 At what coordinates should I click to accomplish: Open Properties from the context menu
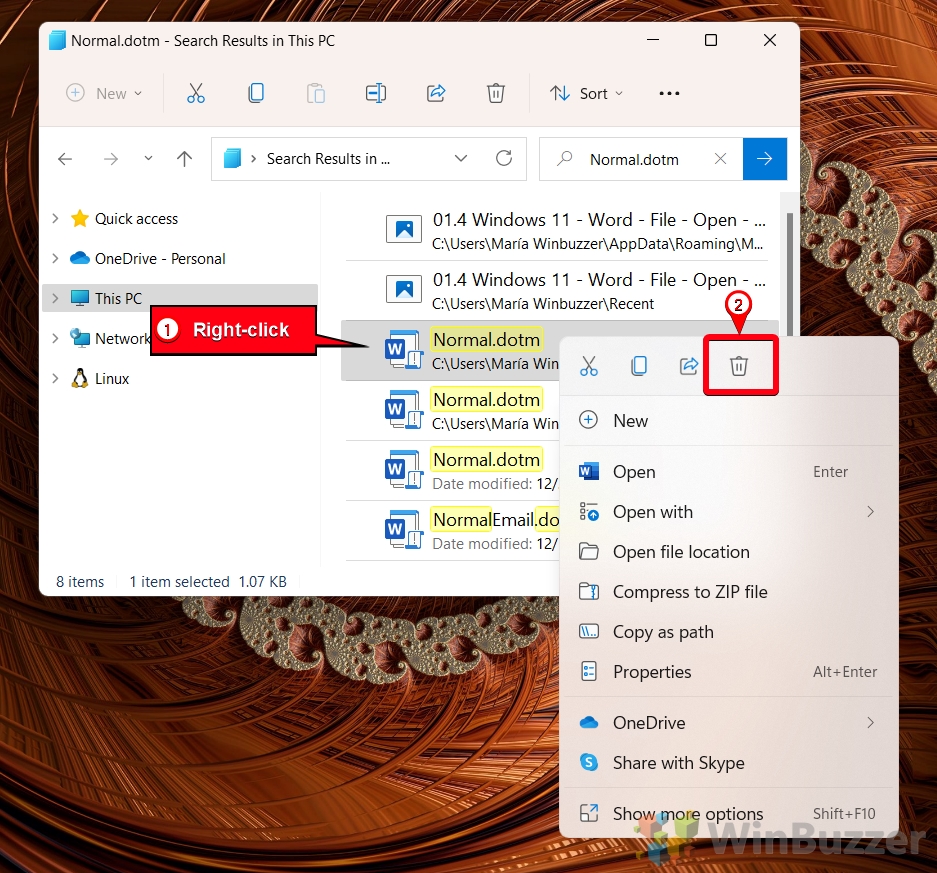(652, 672)
